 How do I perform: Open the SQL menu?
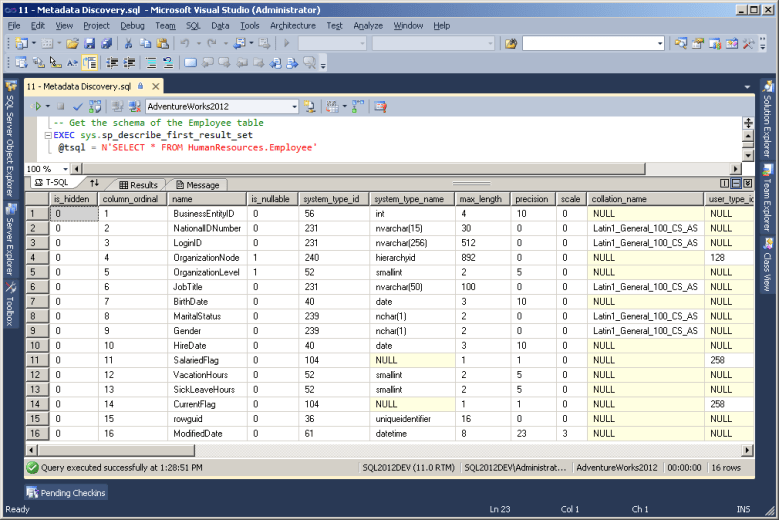[193, 26]
